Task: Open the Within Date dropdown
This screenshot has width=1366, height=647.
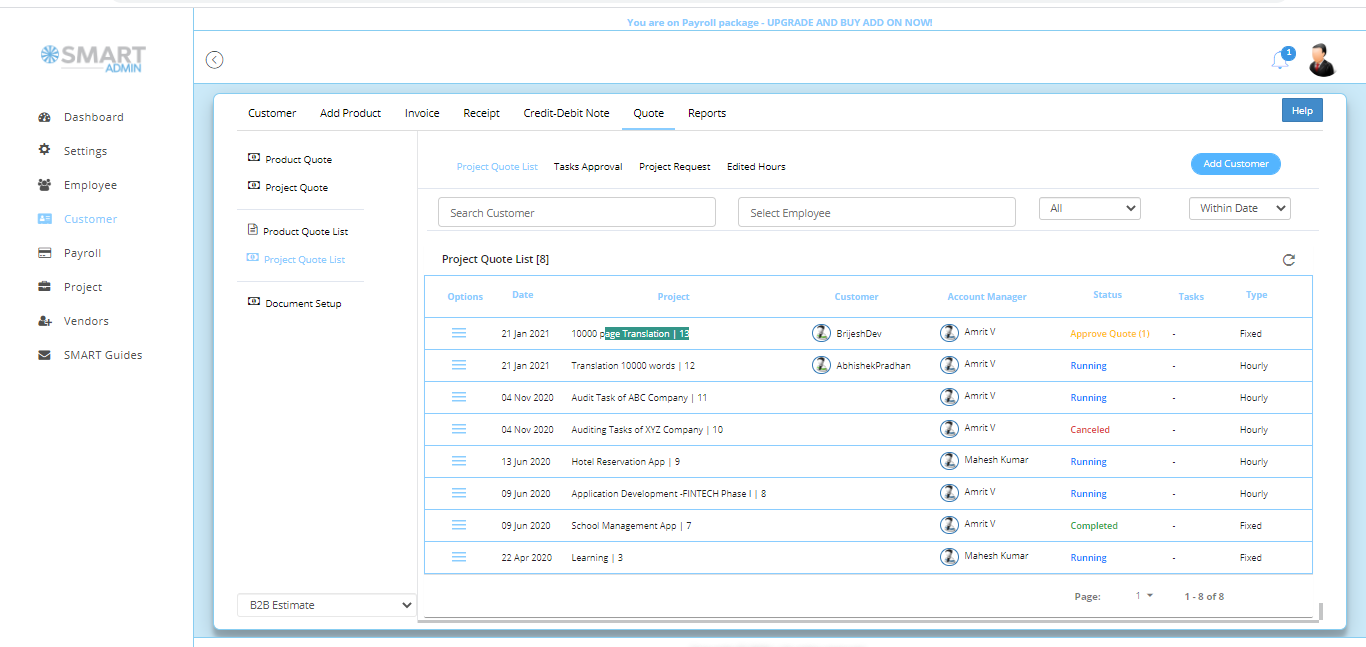Action: 1239,208
